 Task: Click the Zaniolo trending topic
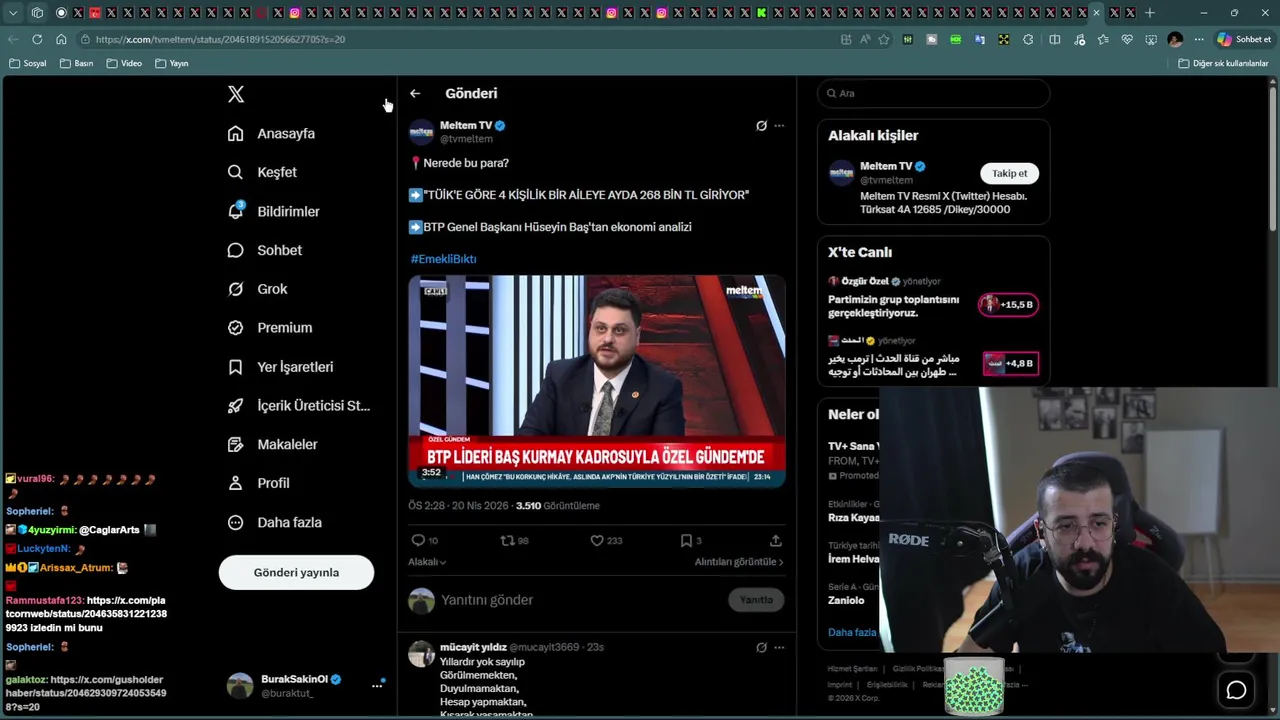[846, 600]
